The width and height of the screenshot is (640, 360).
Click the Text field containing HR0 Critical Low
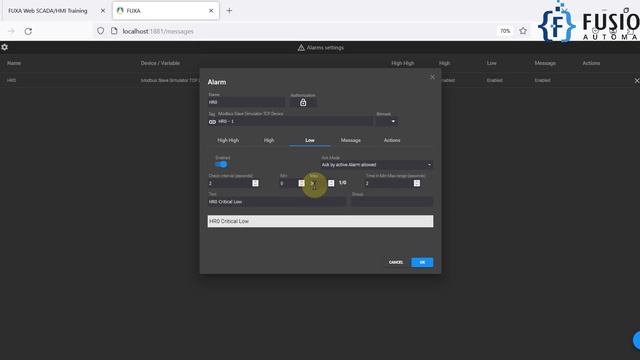[277, 202]
